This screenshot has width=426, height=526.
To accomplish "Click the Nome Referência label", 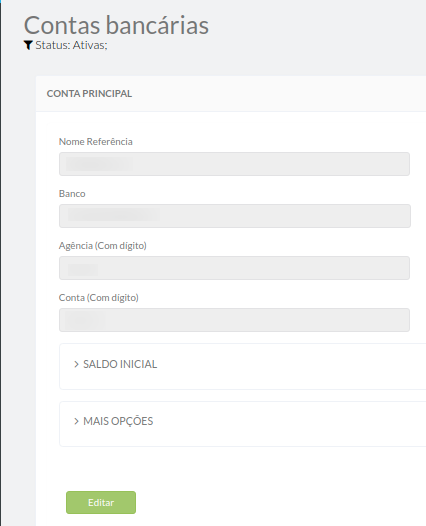I will pyautogui.click(x=96, y=142).
